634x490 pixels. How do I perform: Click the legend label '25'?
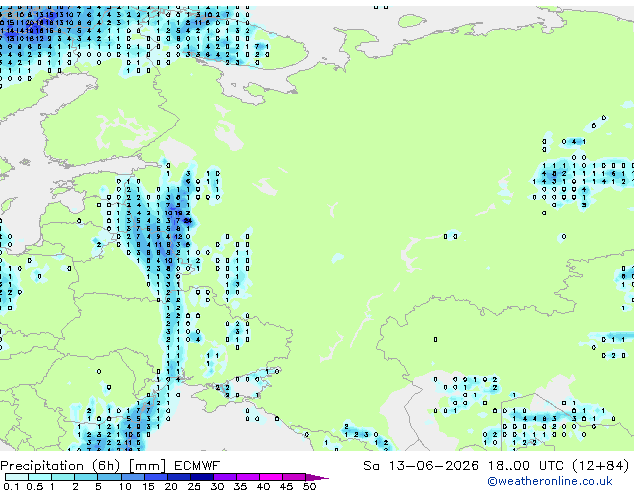[194, 486]
